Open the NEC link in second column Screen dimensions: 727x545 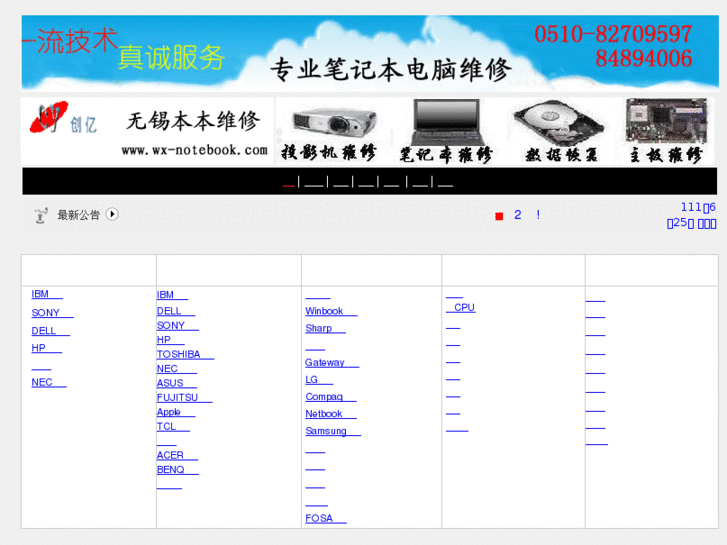pyautogui.click(x=177, y=369)
